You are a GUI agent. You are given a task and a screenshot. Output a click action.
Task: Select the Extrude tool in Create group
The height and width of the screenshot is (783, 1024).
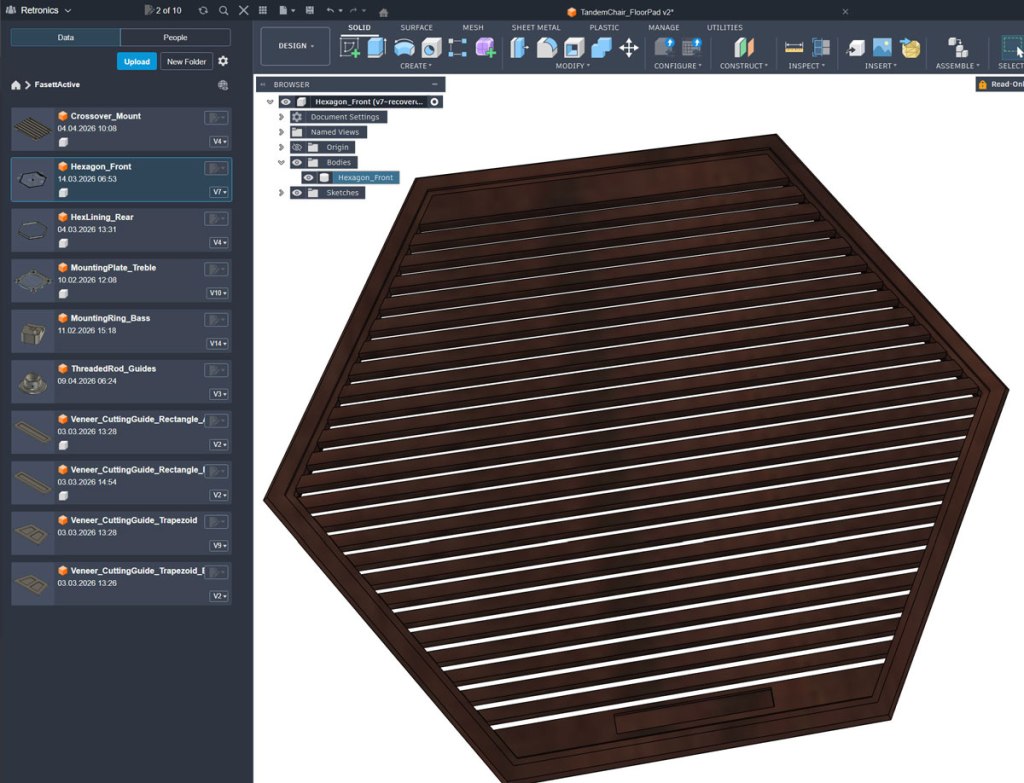376,47
